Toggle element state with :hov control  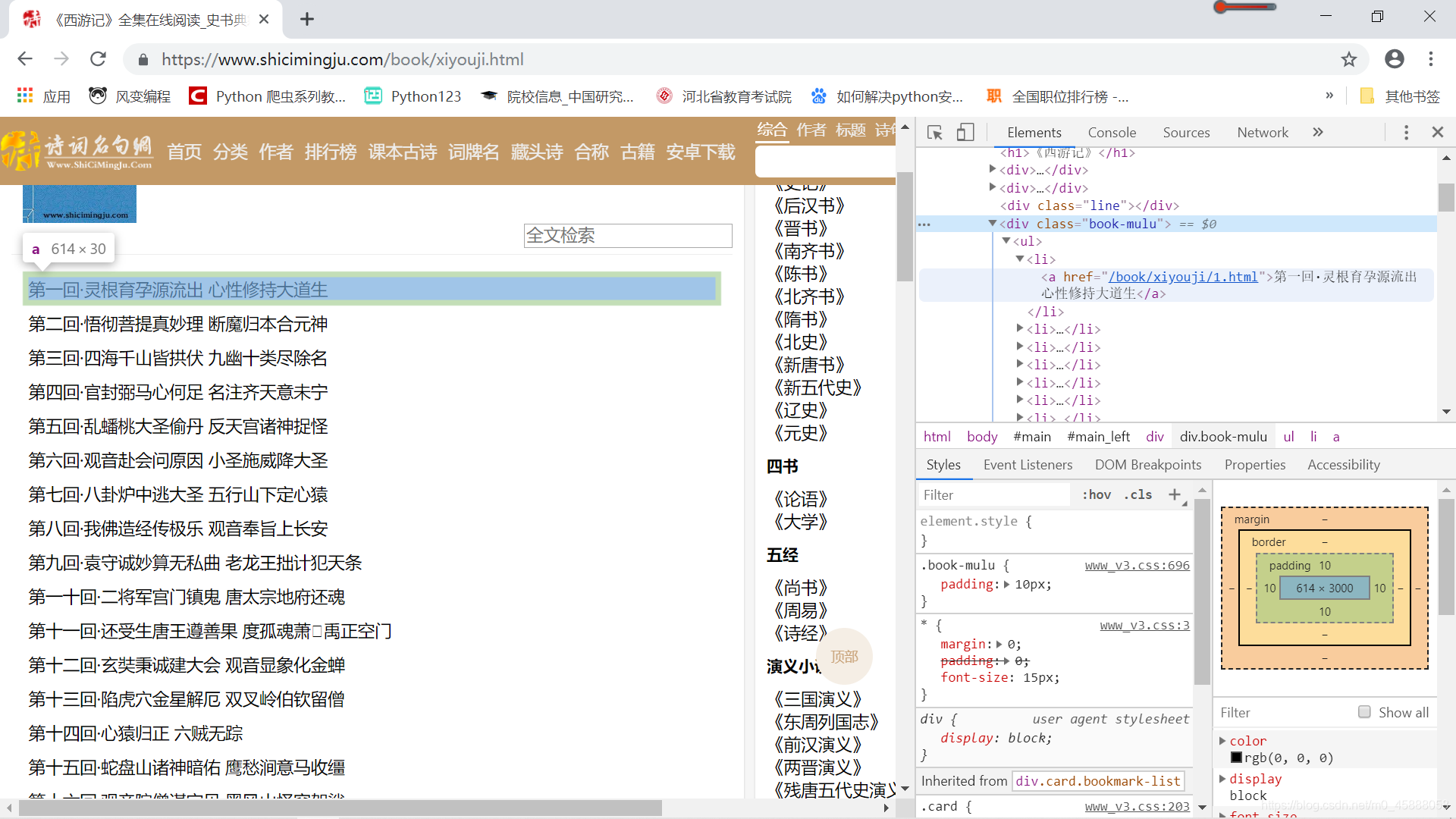pyautogui.click(x=1096, y=494)
